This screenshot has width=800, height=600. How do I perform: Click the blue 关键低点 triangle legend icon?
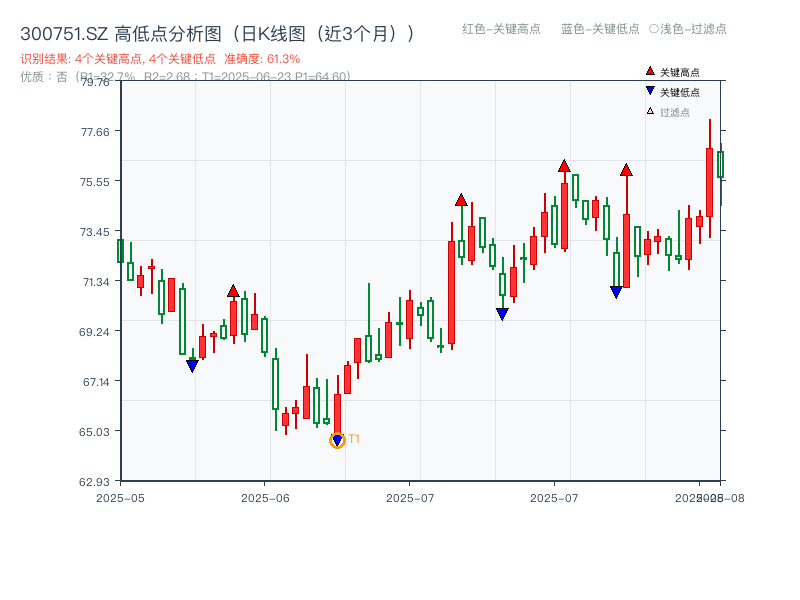point(650,91)
